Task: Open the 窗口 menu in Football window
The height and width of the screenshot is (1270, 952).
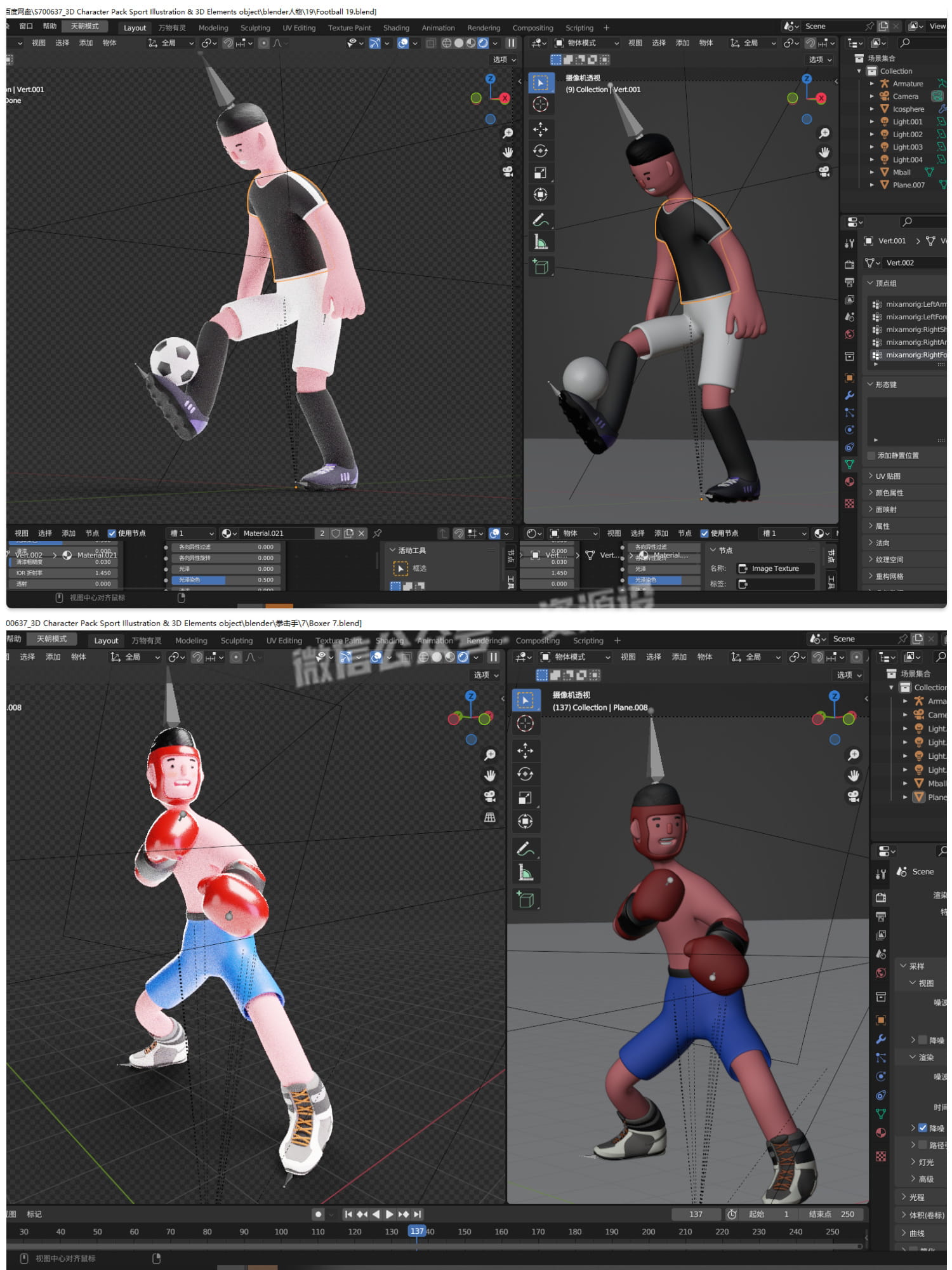Action: (26, 27)
